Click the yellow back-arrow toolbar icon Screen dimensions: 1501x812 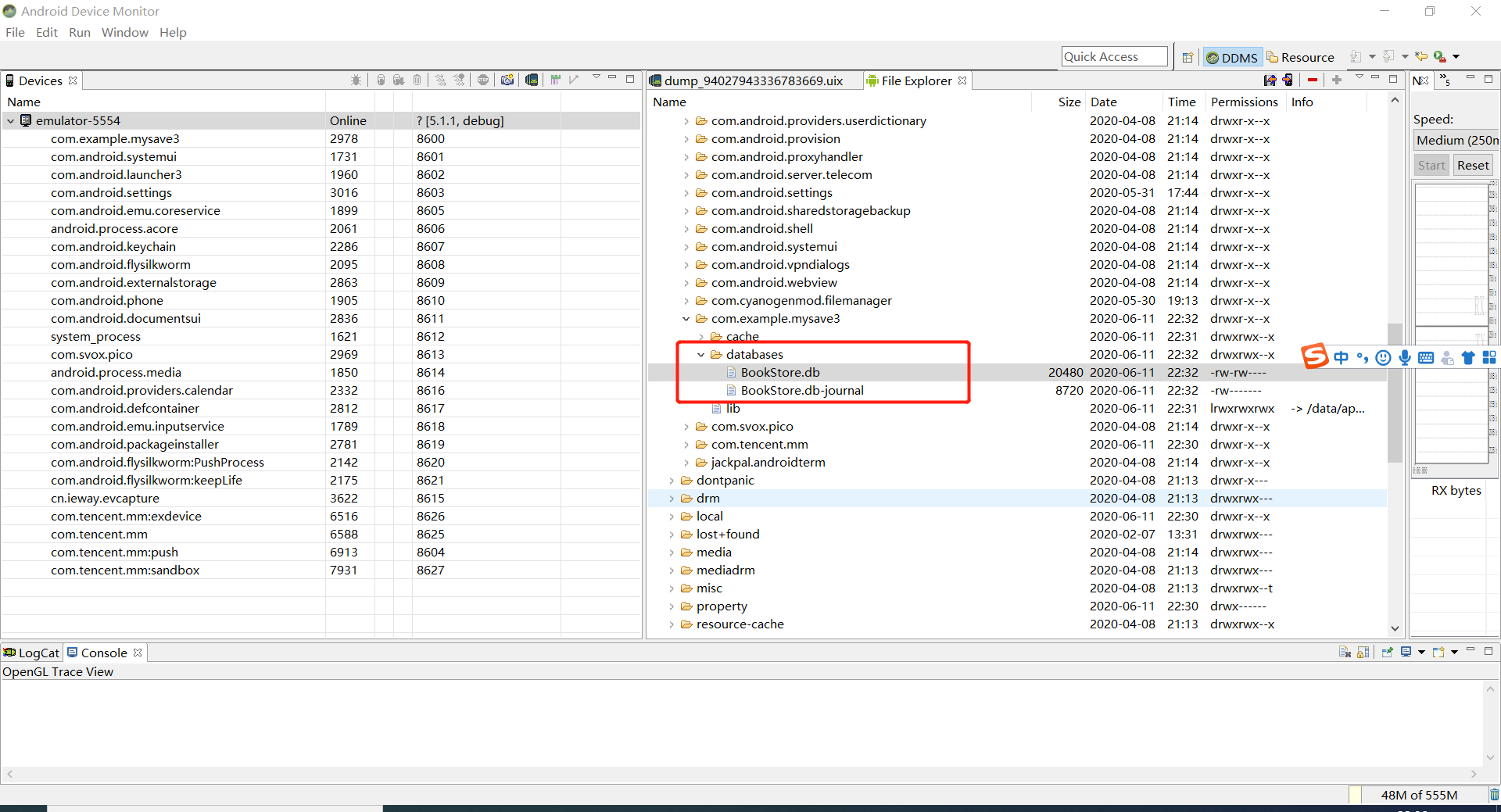coord(1421,56)
